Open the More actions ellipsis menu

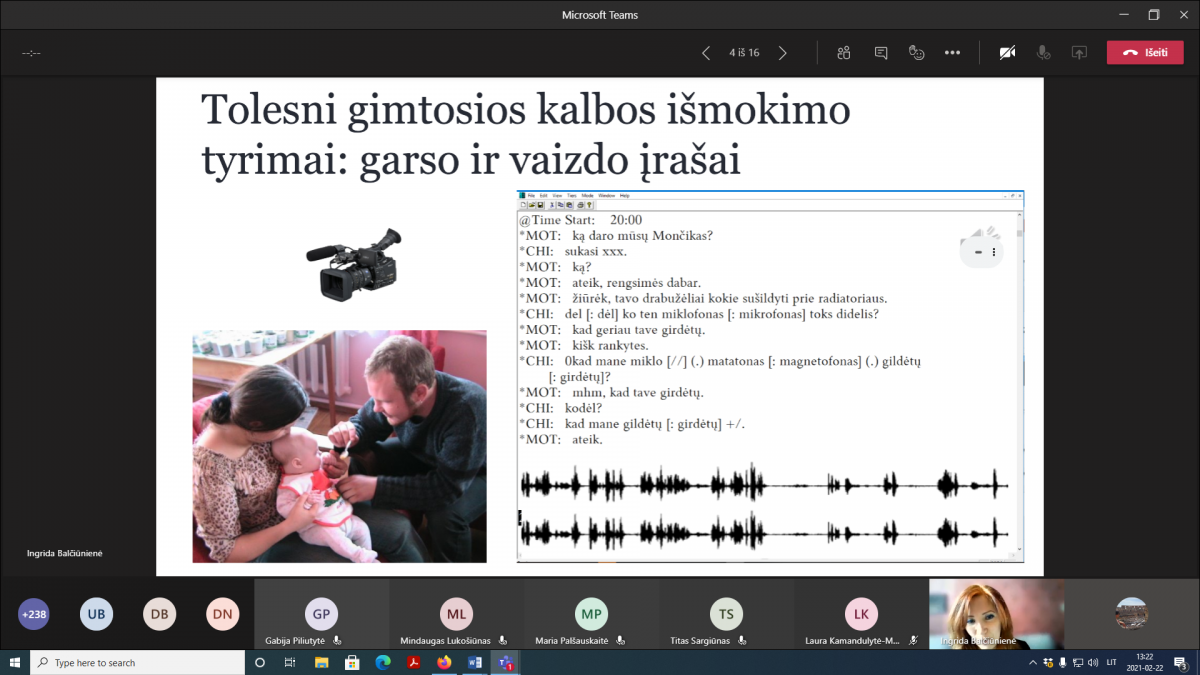coord(952,52)
